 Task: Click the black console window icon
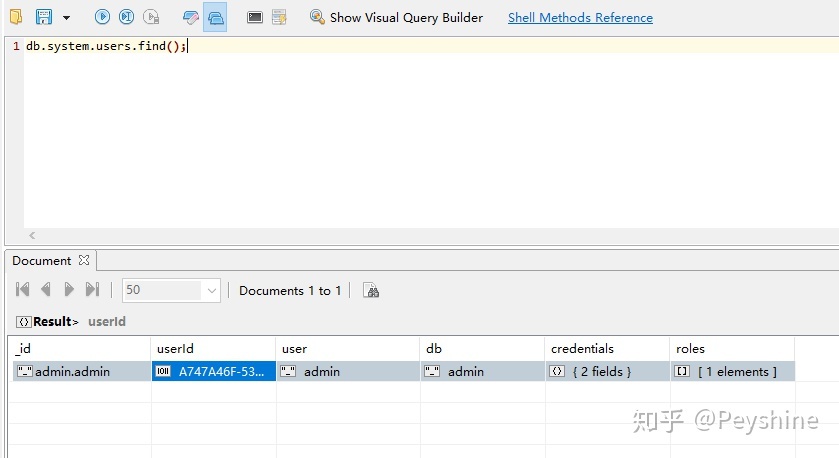pyautogui.click(x=255, y=17)
